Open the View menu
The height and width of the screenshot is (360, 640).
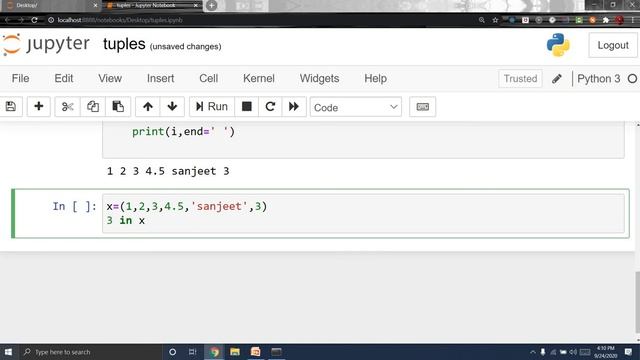[110, 78]
